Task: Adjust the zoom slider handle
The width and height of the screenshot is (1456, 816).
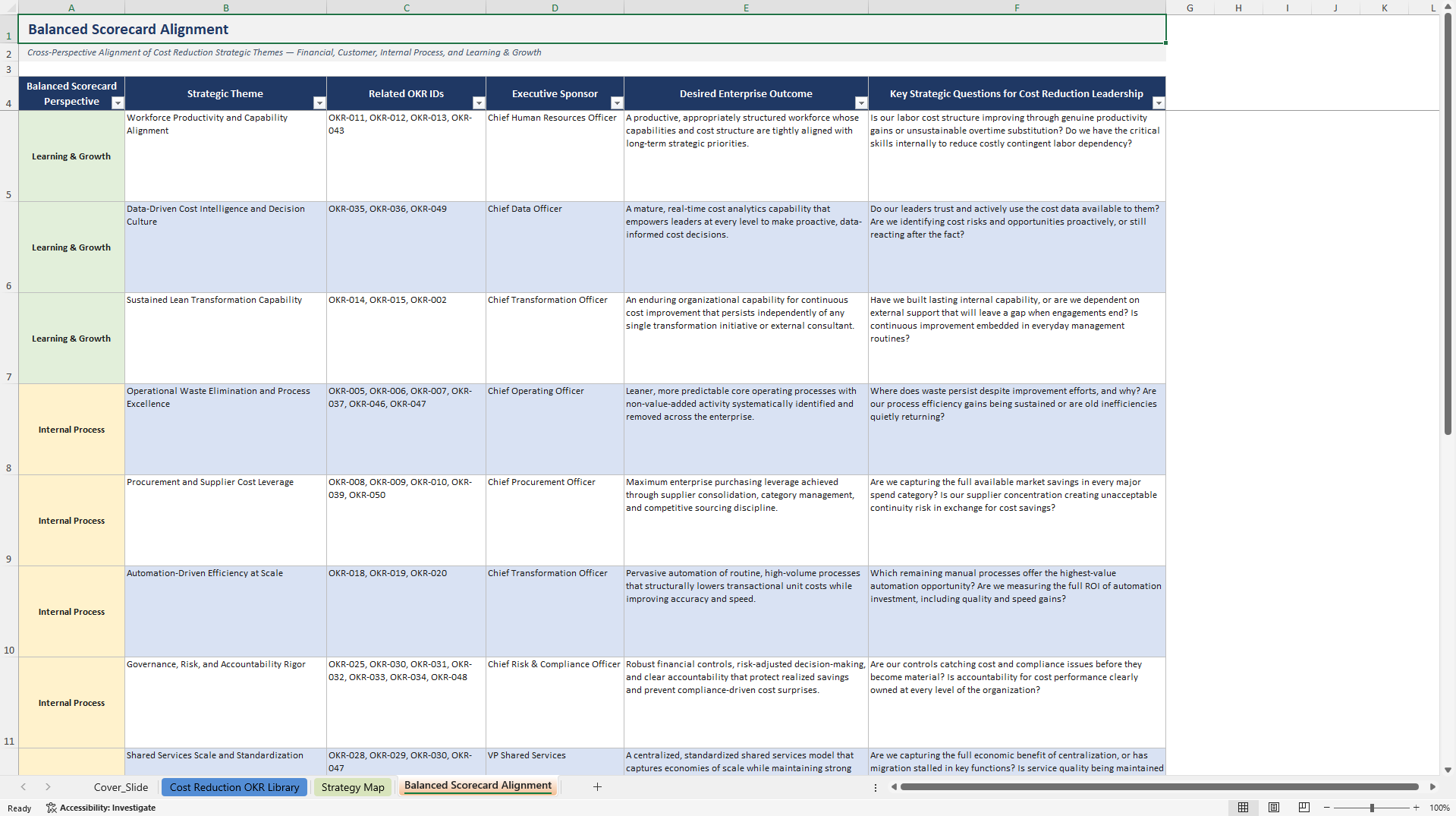Action: click(x=1372, y=808)
